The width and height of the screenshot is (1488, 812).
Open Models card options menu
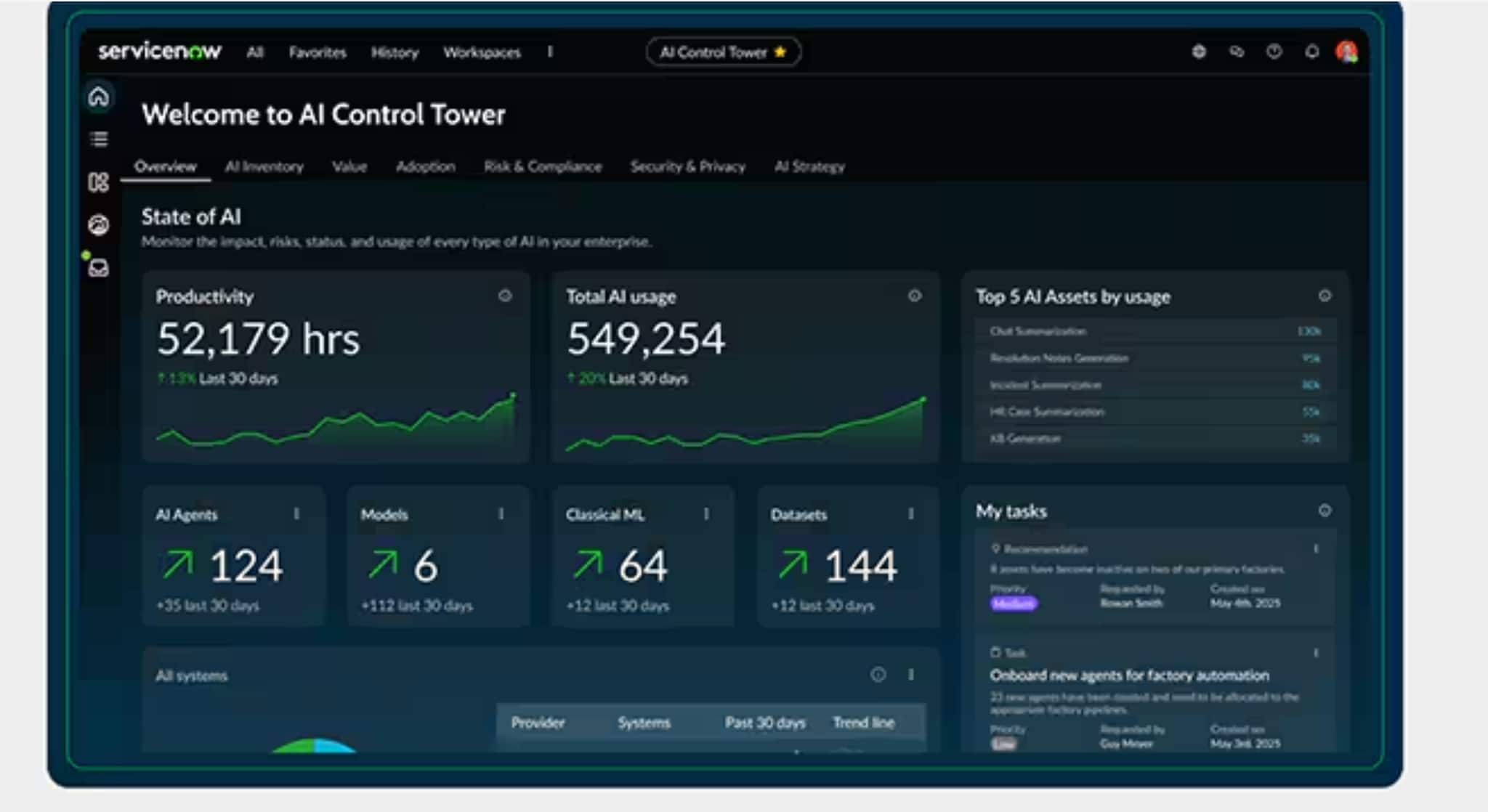[x=501, y=514]
